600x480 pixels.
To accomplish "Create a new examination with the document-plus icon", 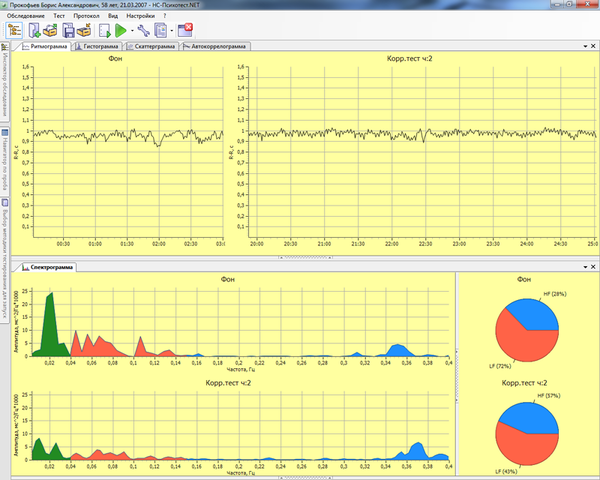I will click(x=34, y=30).
